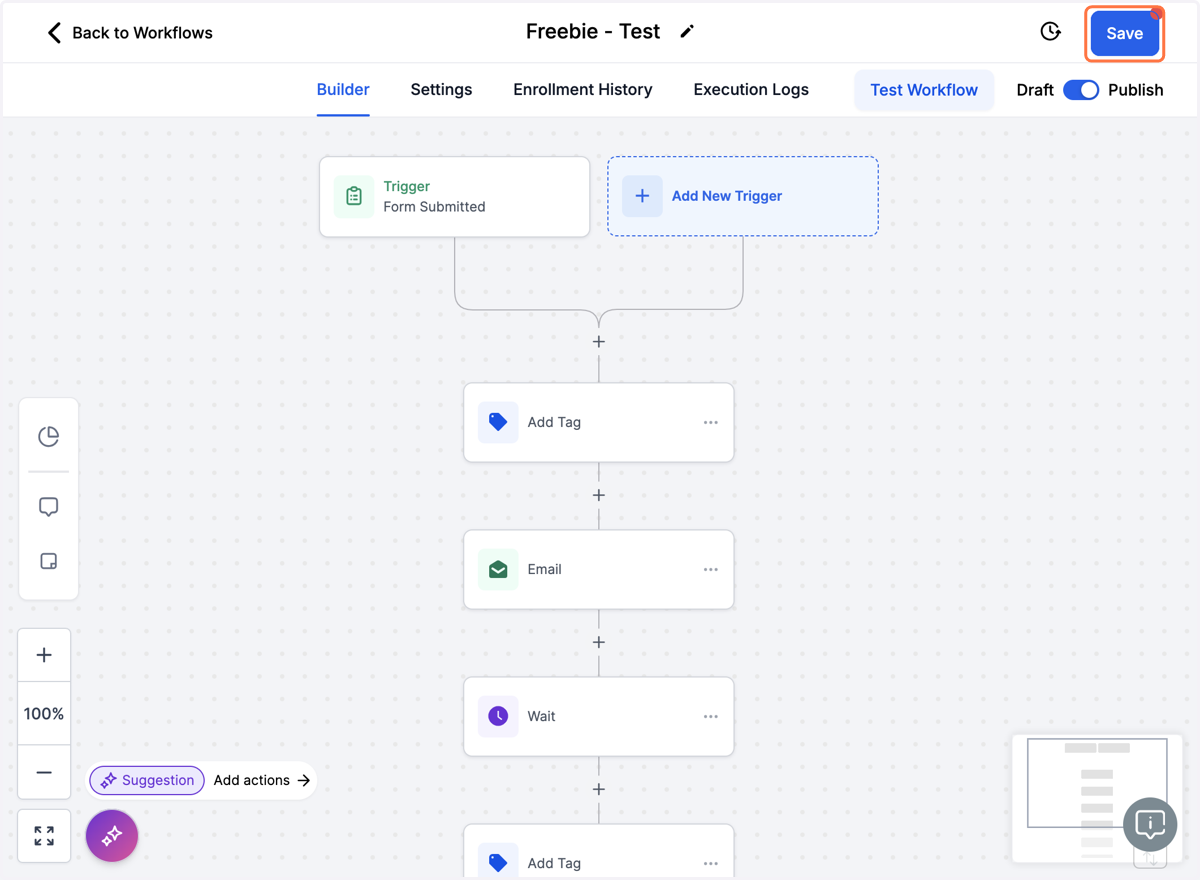
Task: Open the stats pie chart icon
Action: 48,436
